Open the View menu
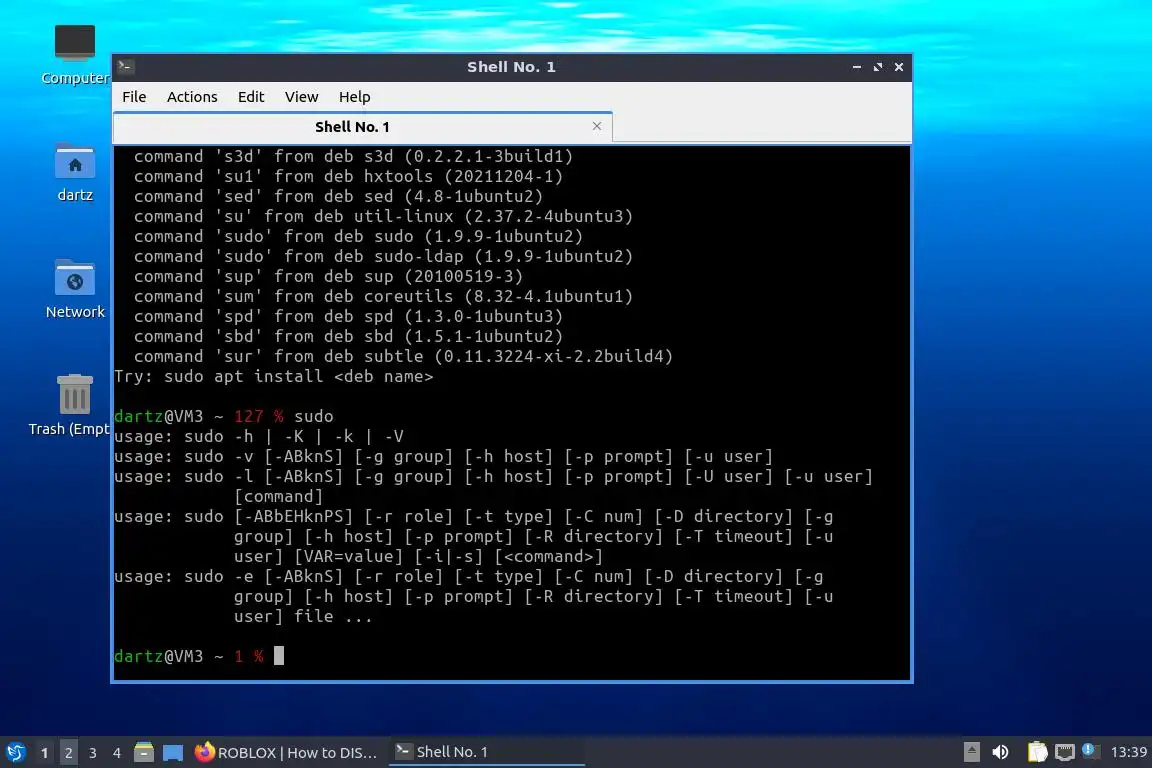 [x=301, y=97]
